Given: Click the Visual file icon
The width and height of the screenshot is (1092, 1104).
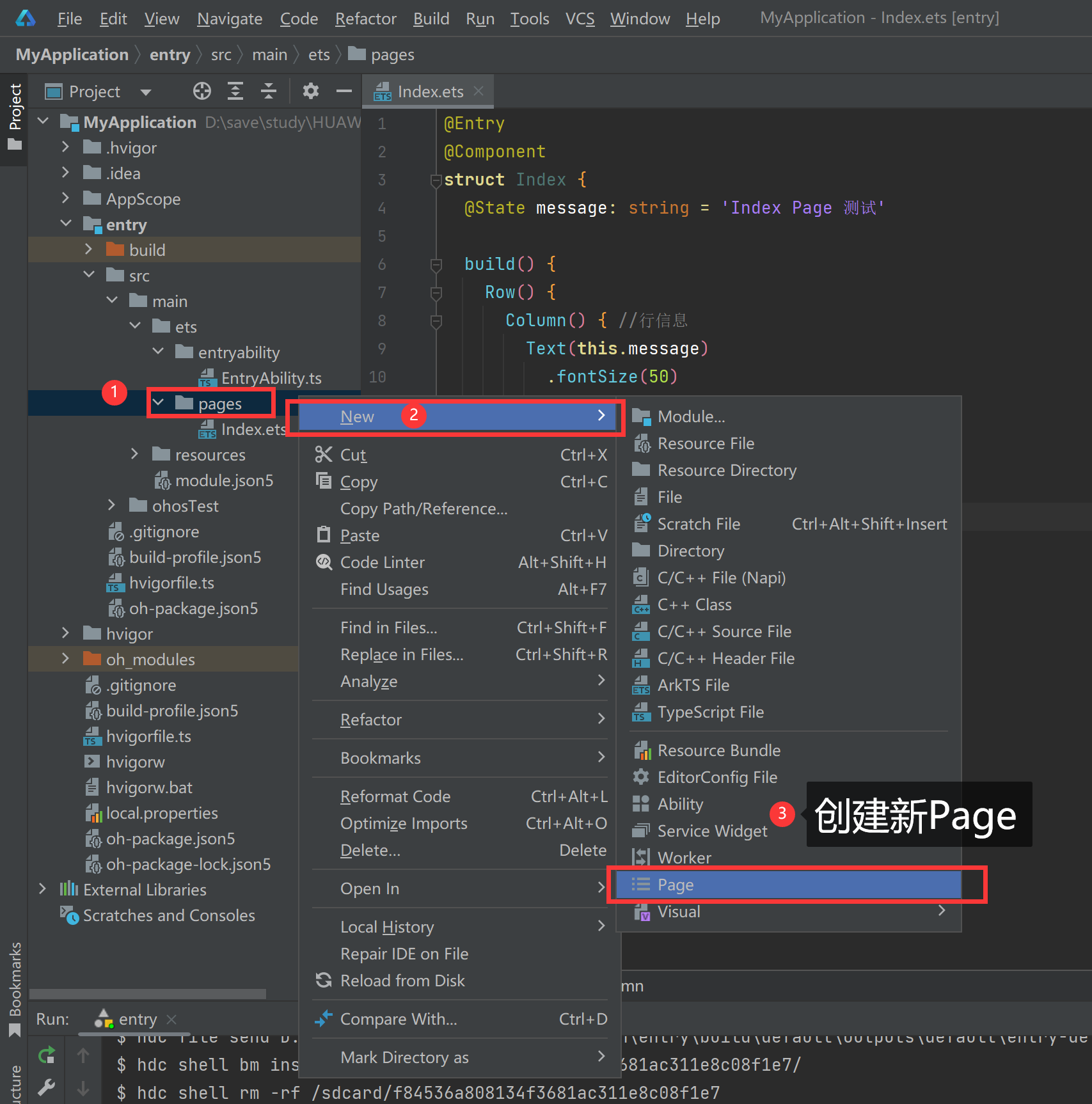Looking at the screenshot, I should pyautogui.click(x=642, y=911).
